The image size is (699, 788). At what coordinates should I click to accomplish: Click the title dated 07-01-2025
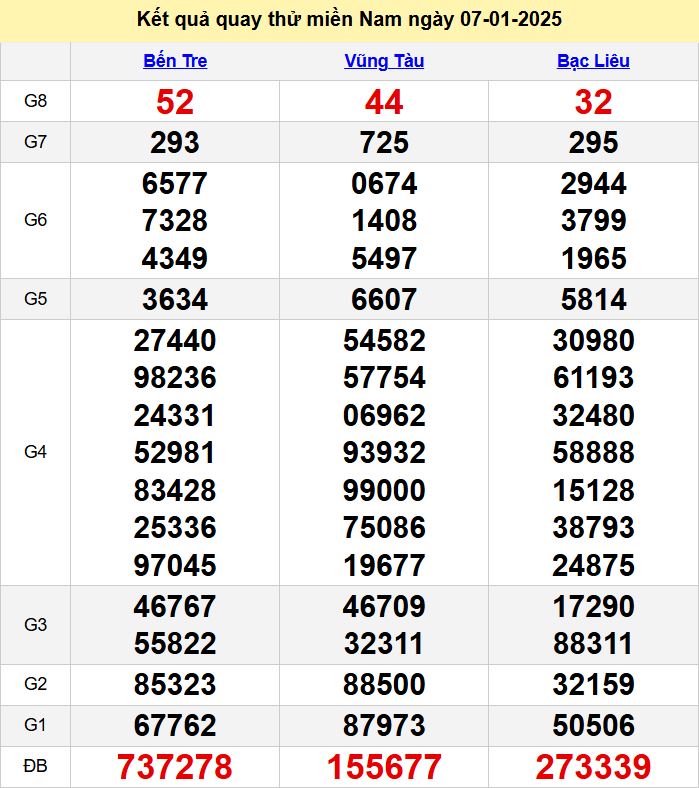point(349,19)
